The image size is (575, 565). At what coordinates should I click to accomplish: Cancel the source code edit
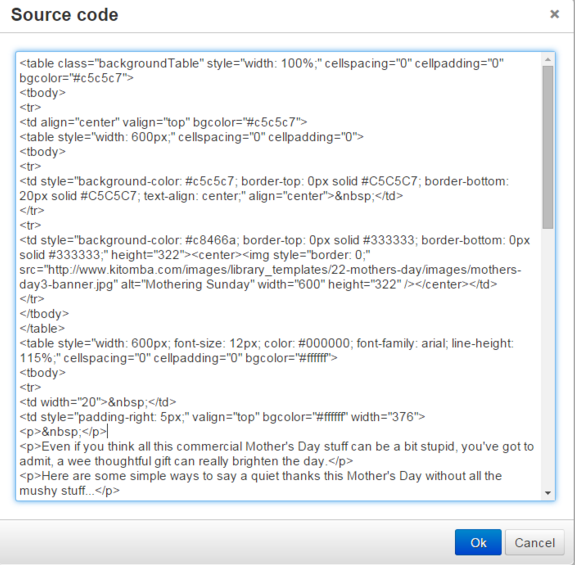point(534,542)
